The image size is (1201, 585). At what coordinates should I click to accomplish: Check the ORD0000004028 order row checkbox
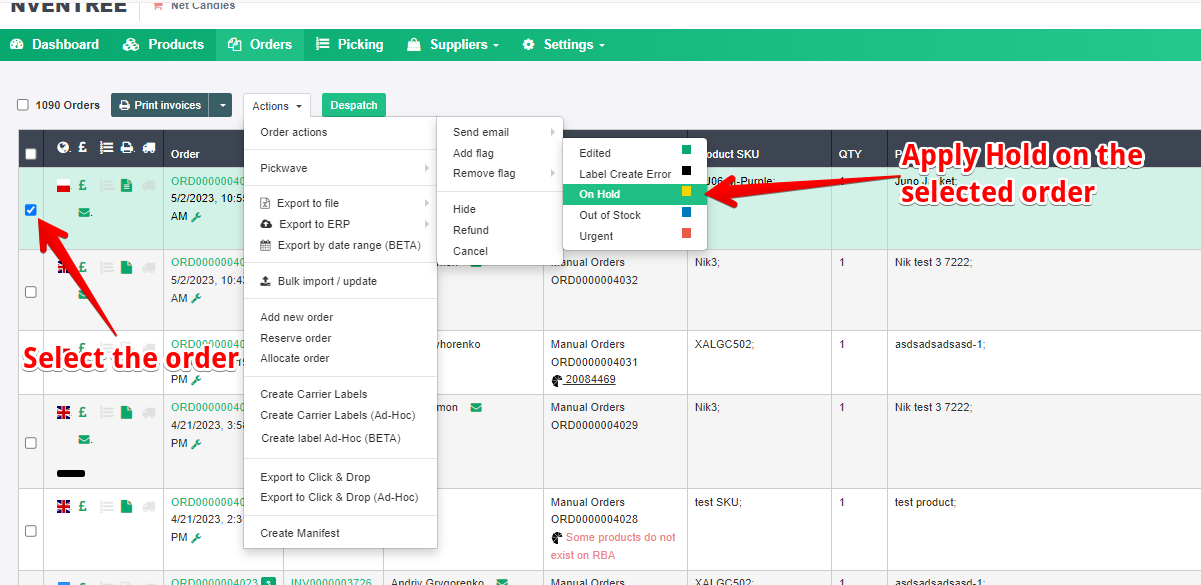point(31,531)
